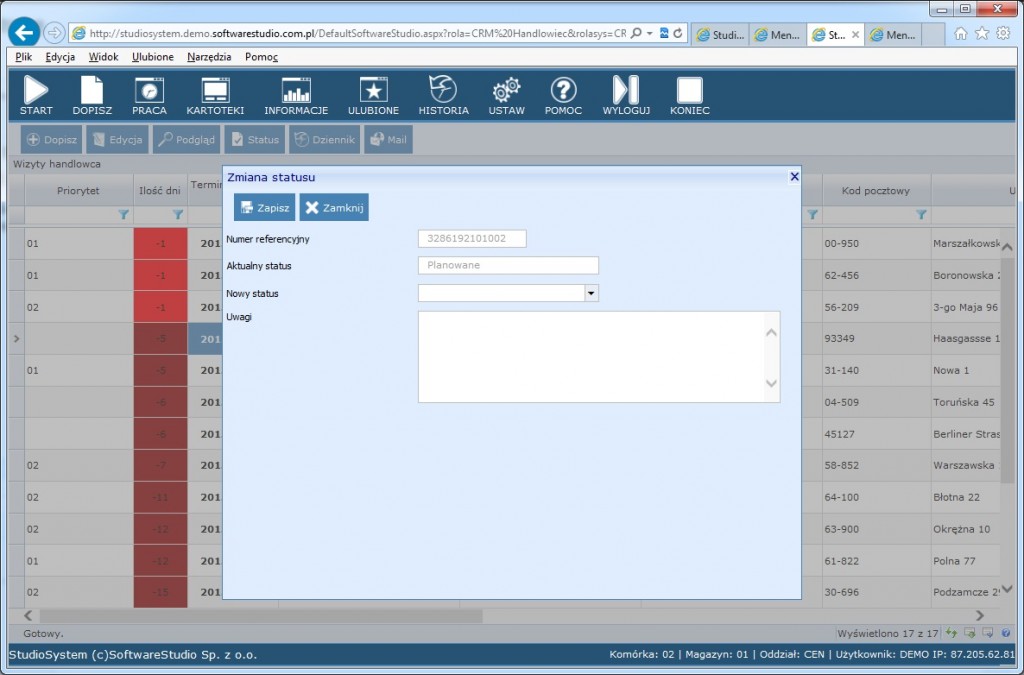
Task: Open the USTAW settings module
Action: point(506,95)
